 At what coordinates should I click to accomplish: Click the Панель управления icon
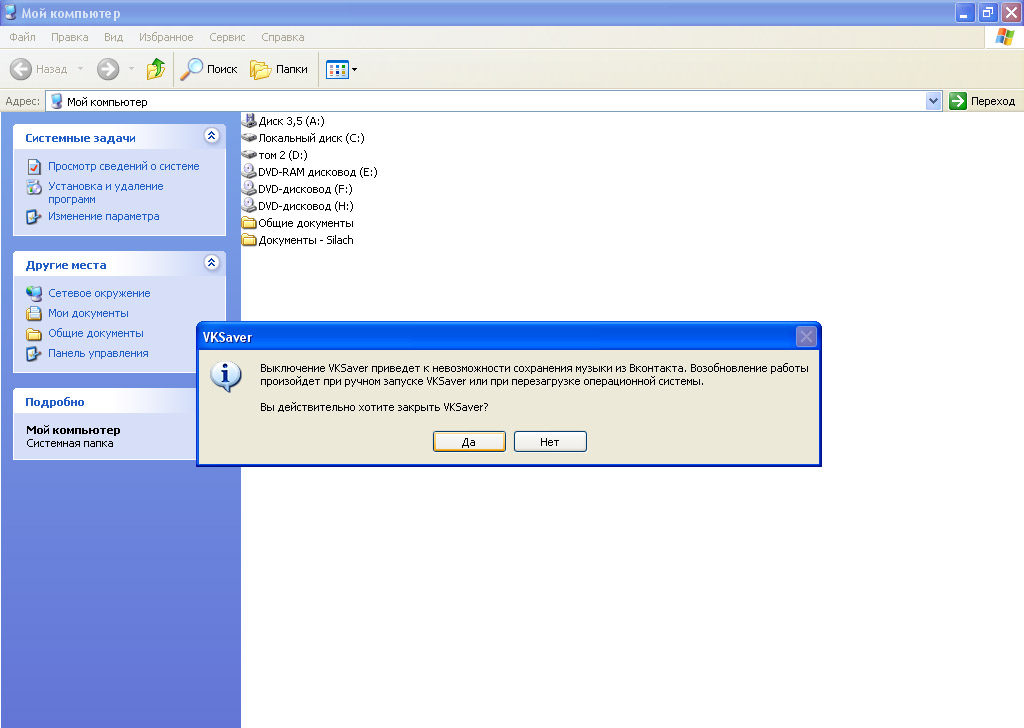click(x=34, y=354)
